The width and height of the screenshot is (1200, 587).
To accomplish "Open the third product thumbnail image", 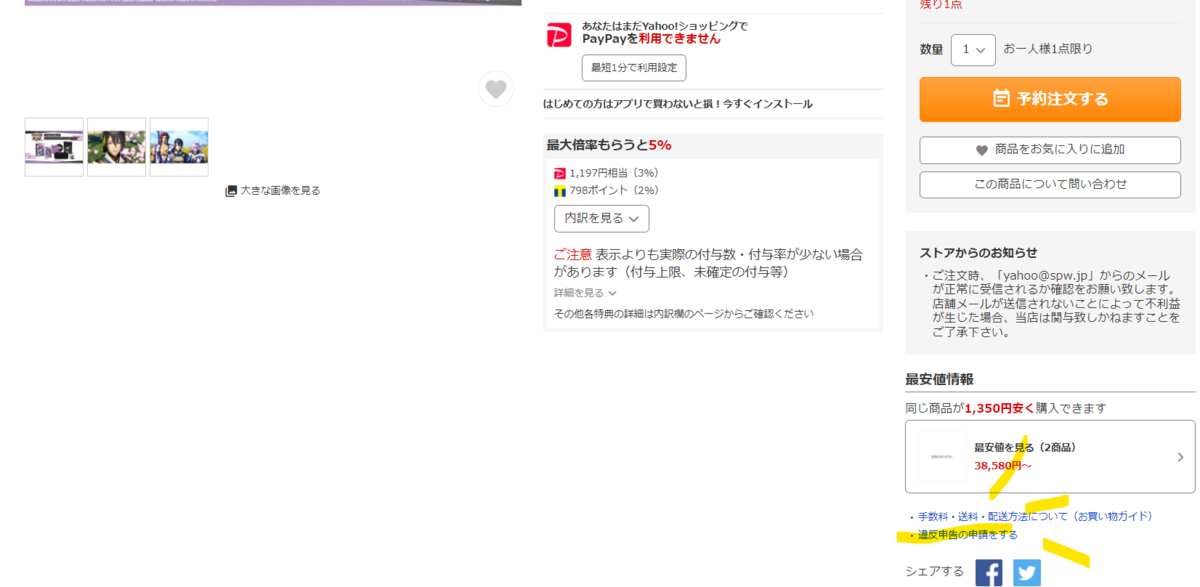I will [x=179, y=147].
